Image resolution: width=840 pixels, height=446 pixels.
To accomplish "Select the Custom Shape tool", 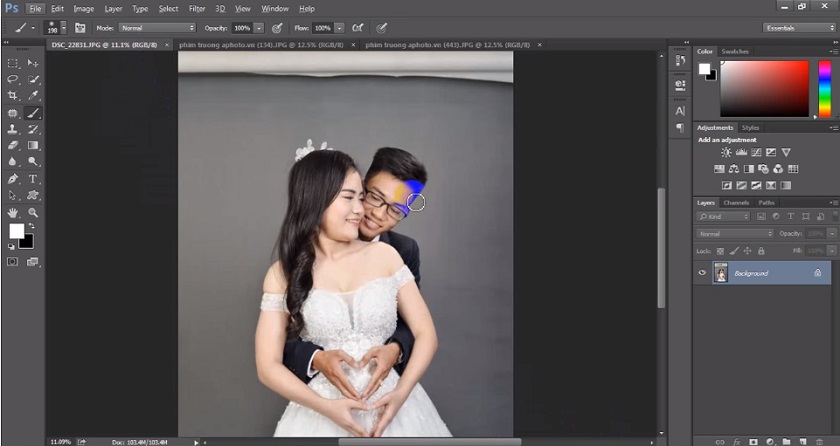I will point(33,195).
